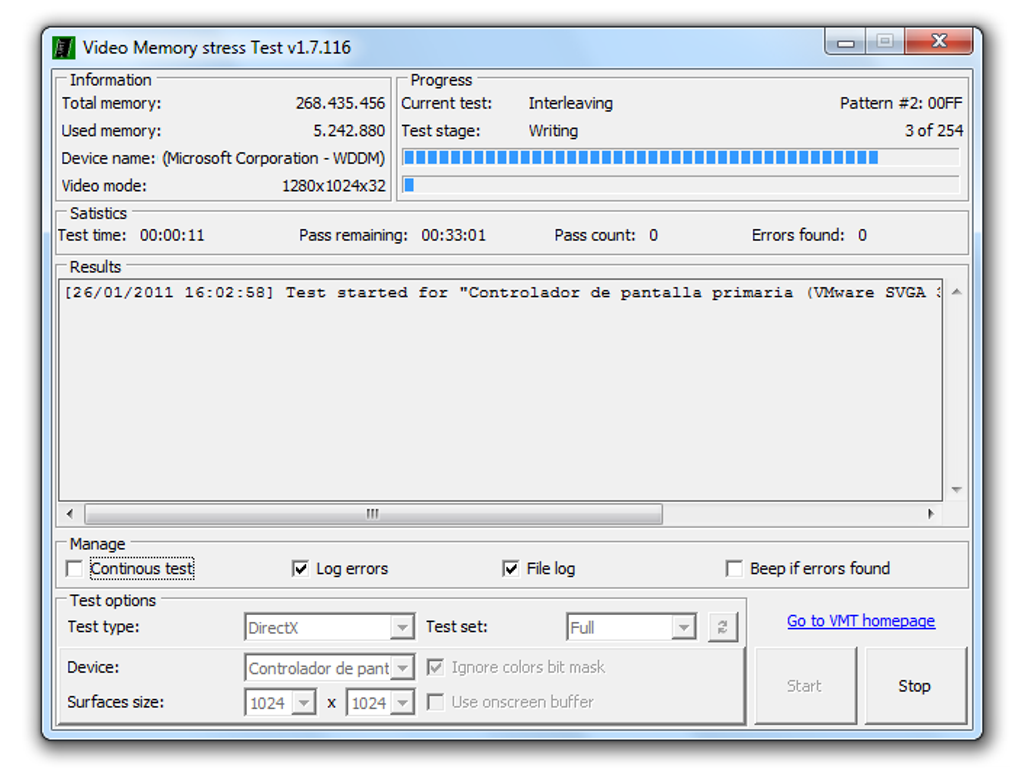Click the Pass count label
1020x783 pixels.
click(x=595, y=235)
